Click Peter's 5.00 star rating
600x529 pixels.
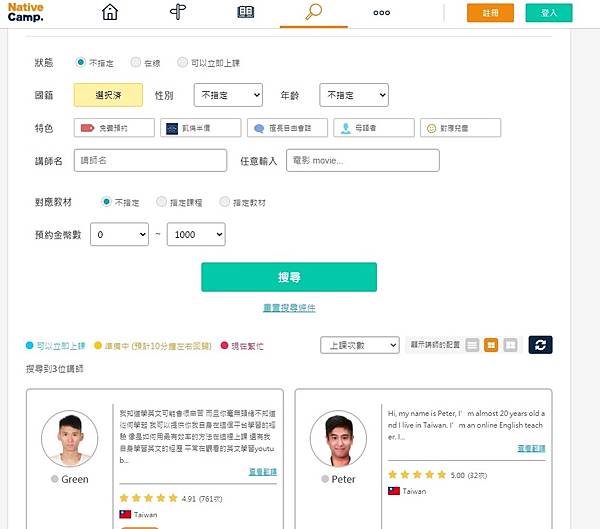[x=437, y=475]
